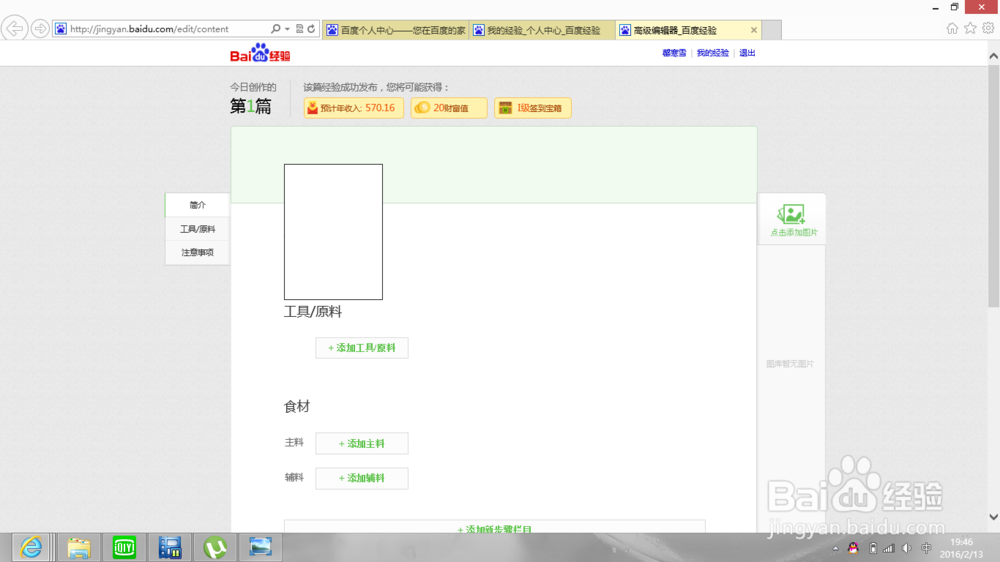Open the iQIYI app from taskbar
The height and width of the screenshot is (562, 1000).
tap(124, 547)
